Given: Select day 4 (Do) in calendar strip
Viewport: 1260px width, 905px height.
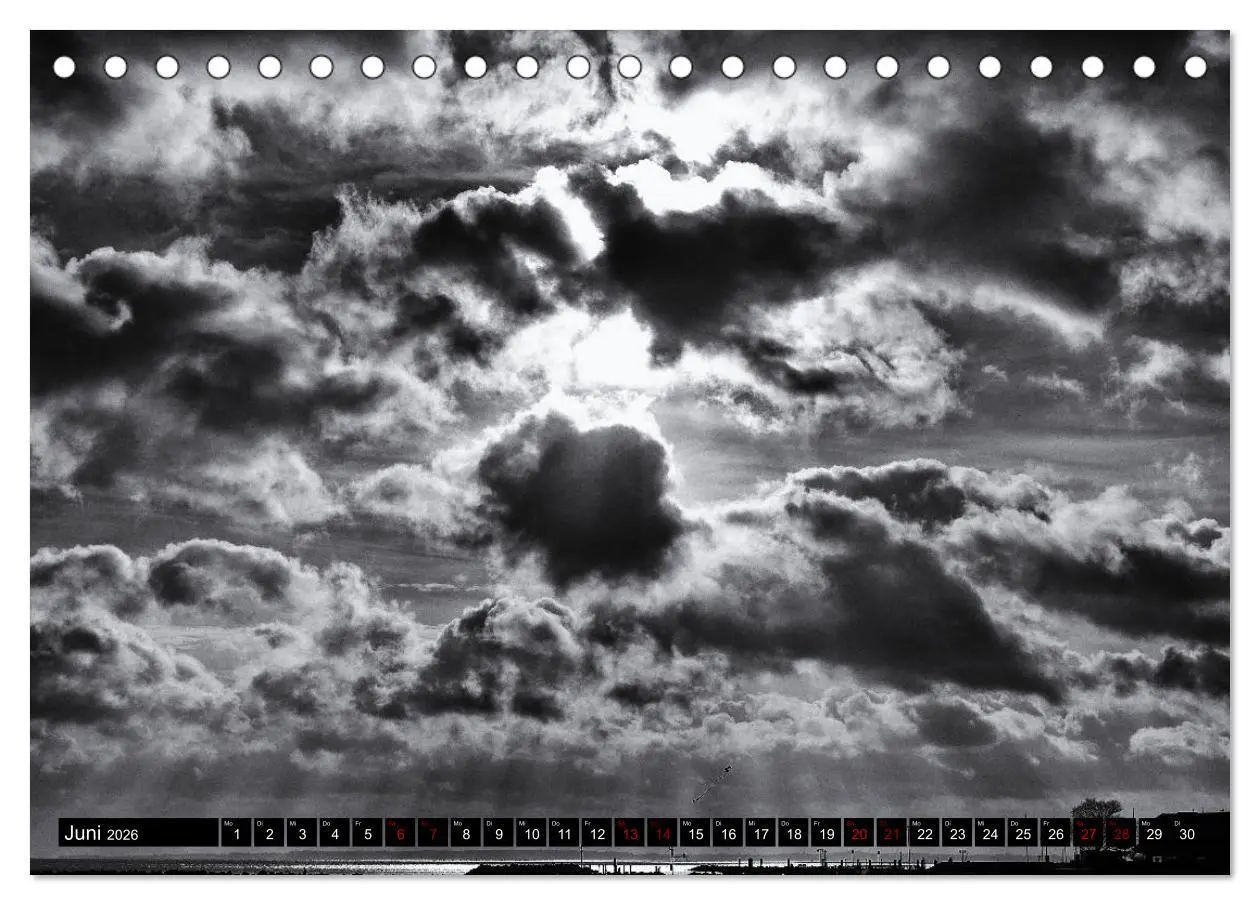Looking at the screenshot, I should click(x=334, y=833).
